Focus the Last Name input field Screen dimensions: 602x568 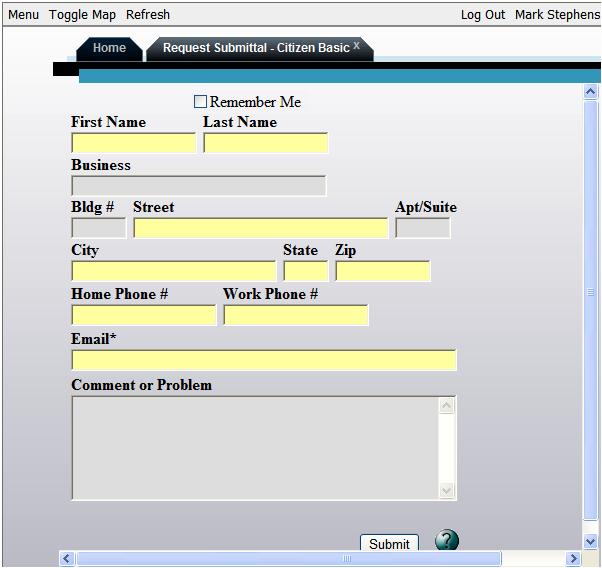click(x=266, y=143)
